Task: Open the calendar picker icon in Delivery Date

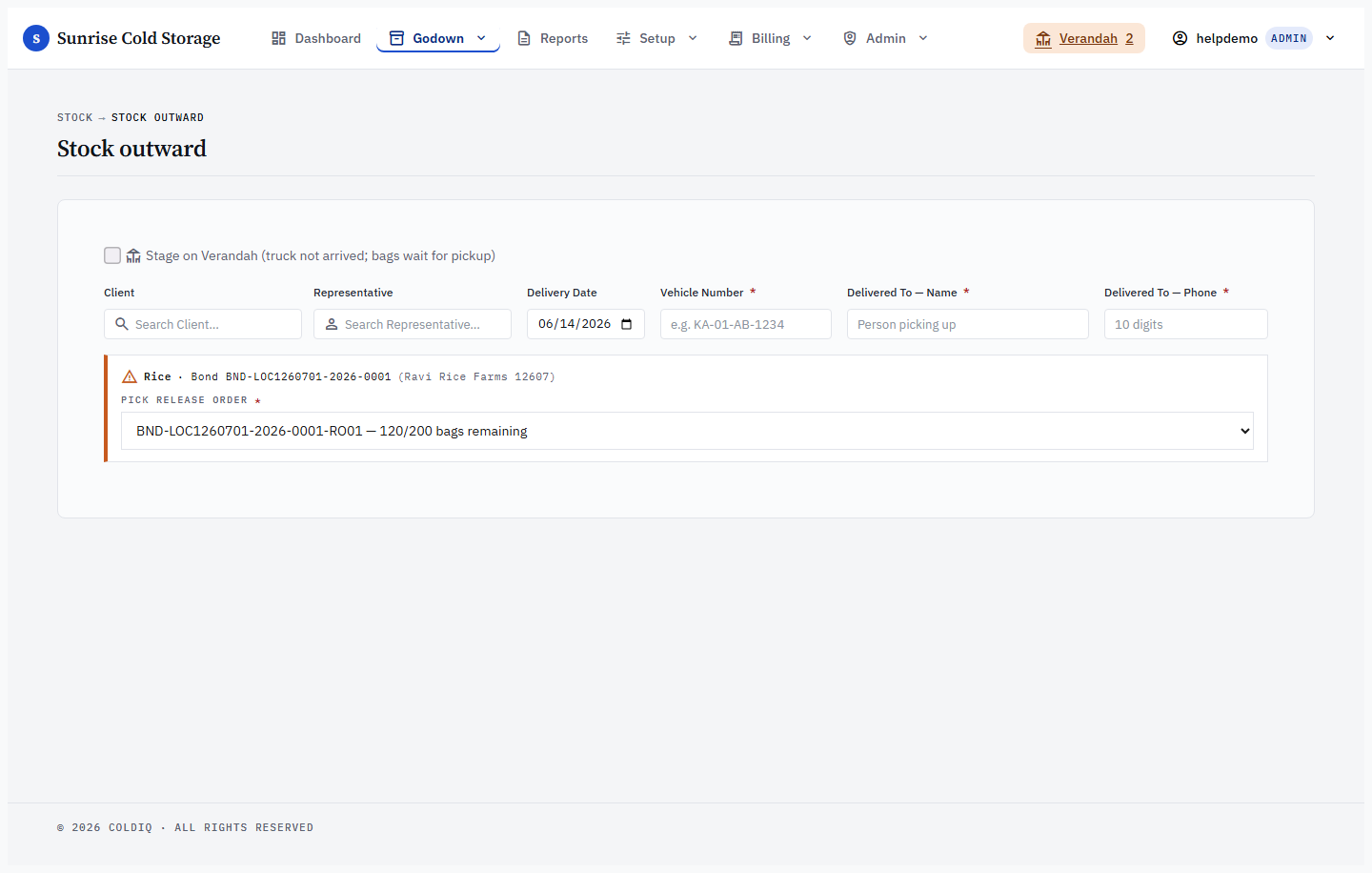Action: [x=626, y=324]
